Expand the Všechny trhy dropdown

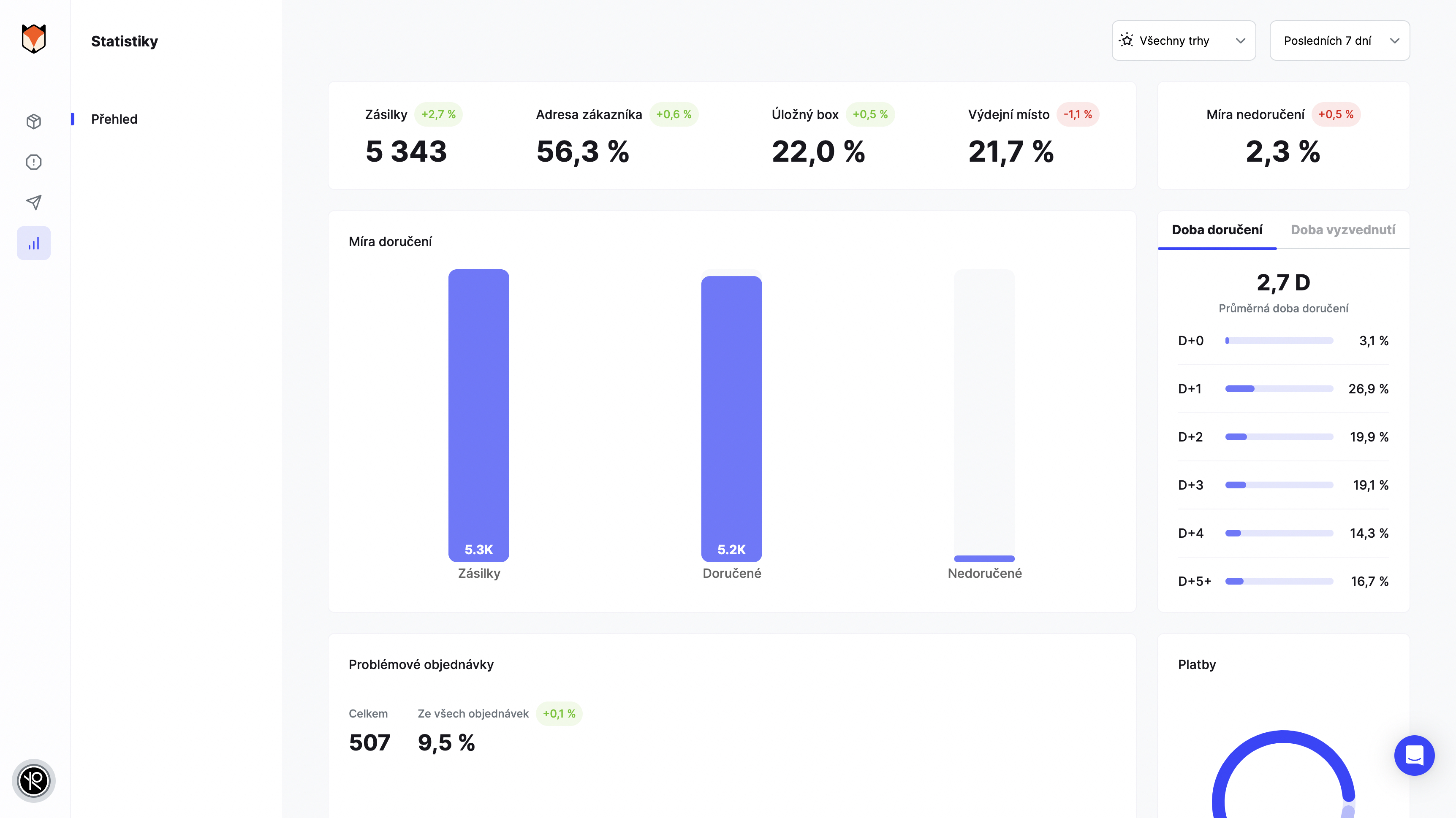coord(1184,41)
